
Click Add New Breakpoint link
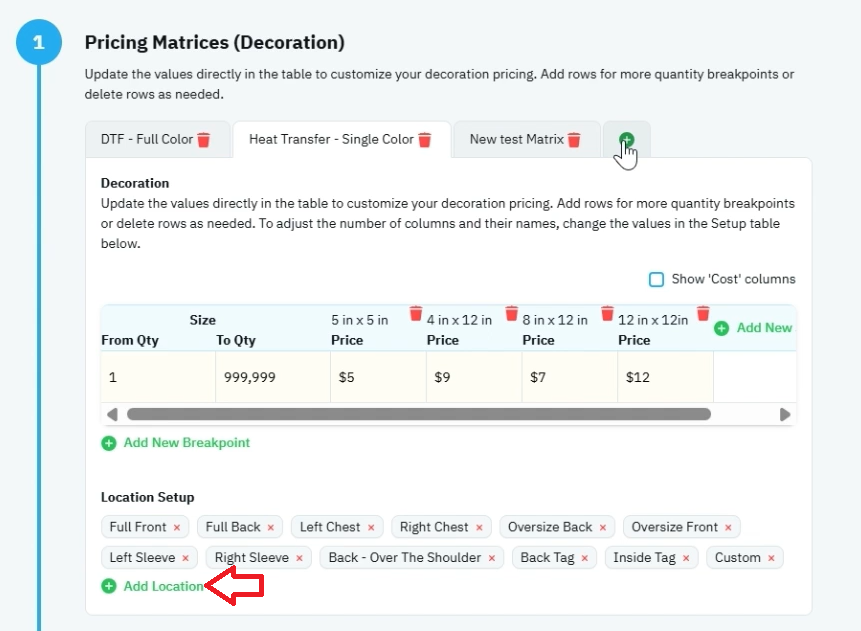point(187,443)
